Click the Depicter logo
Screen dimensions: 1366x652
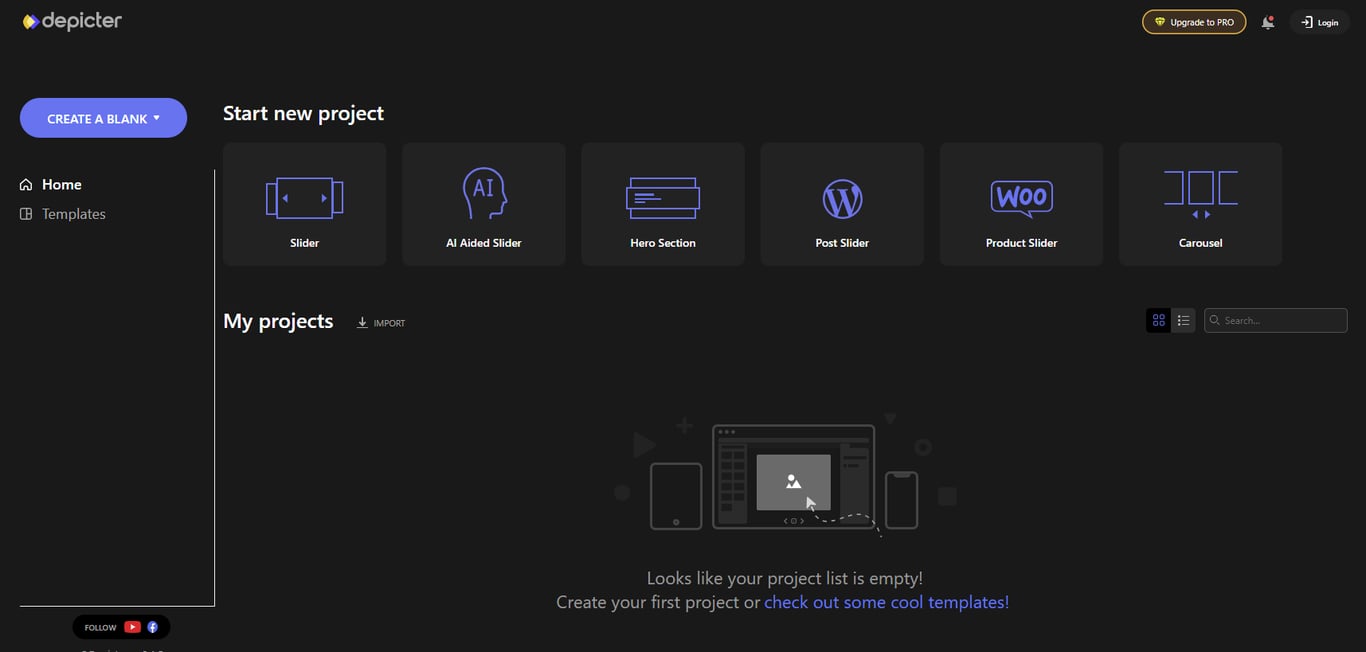point(71,20)
